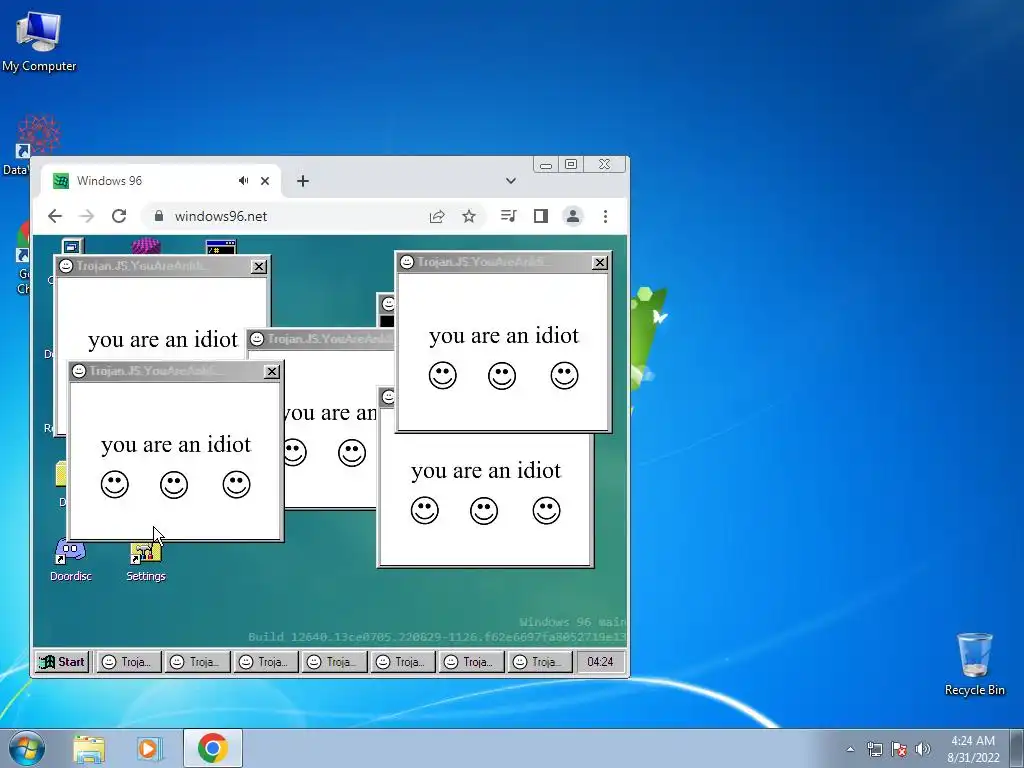
Task: Click the volume speaker tray icon
Action: click(x=923, y=749)
